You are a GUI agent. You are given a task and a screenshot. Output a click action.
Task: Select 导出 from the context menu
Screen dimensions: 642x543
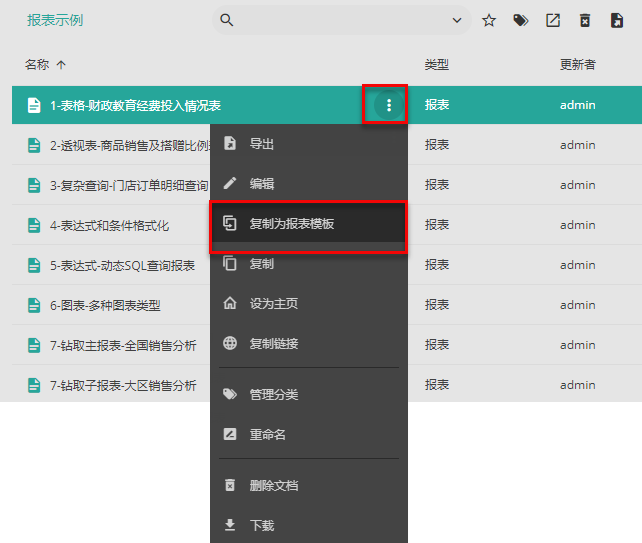click(x=309, y=144)
